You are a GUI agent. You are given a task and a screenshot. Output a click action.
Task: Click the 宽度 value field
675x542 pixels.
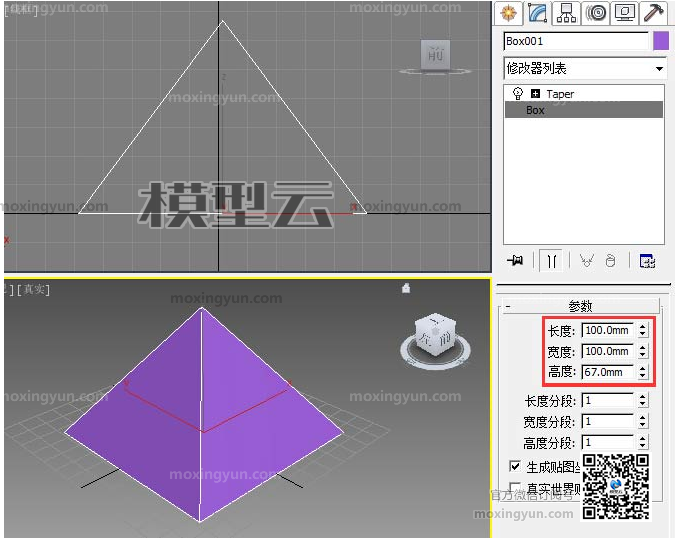[x=607, y=351]
